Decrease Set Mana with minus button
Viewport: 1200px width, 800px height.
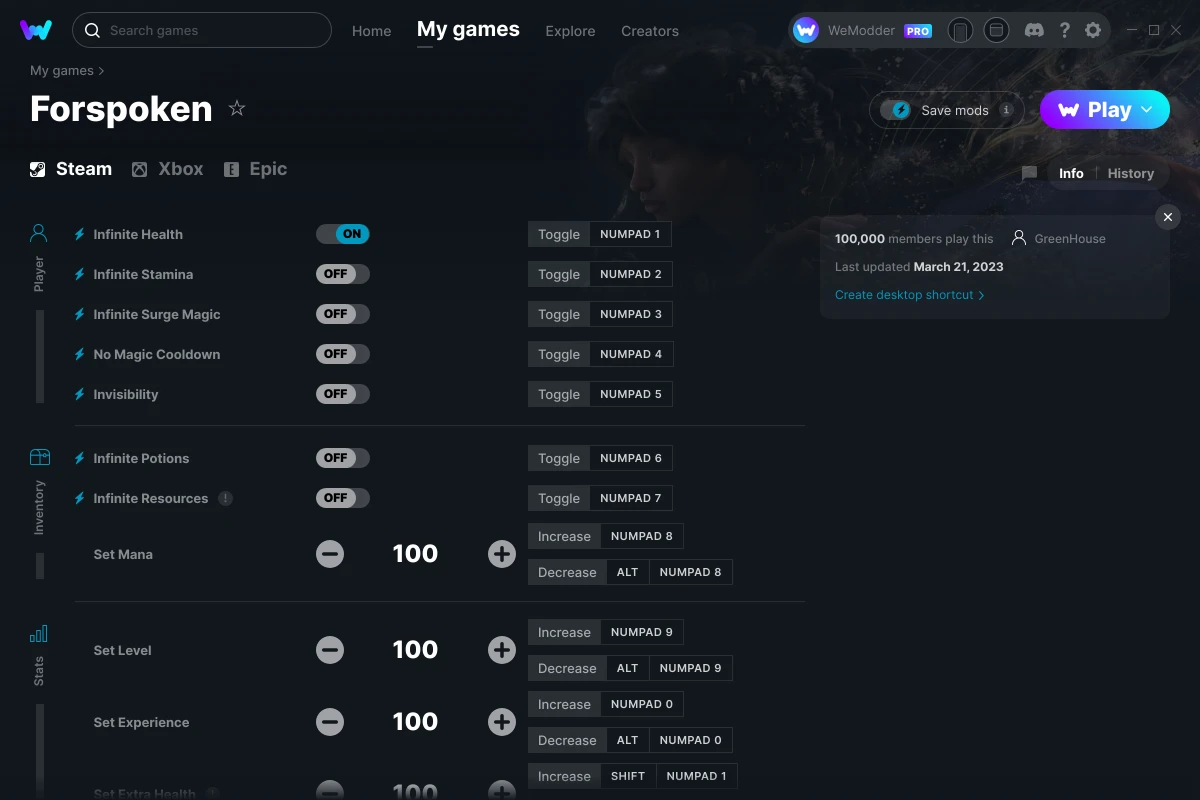tap(330, 554)
